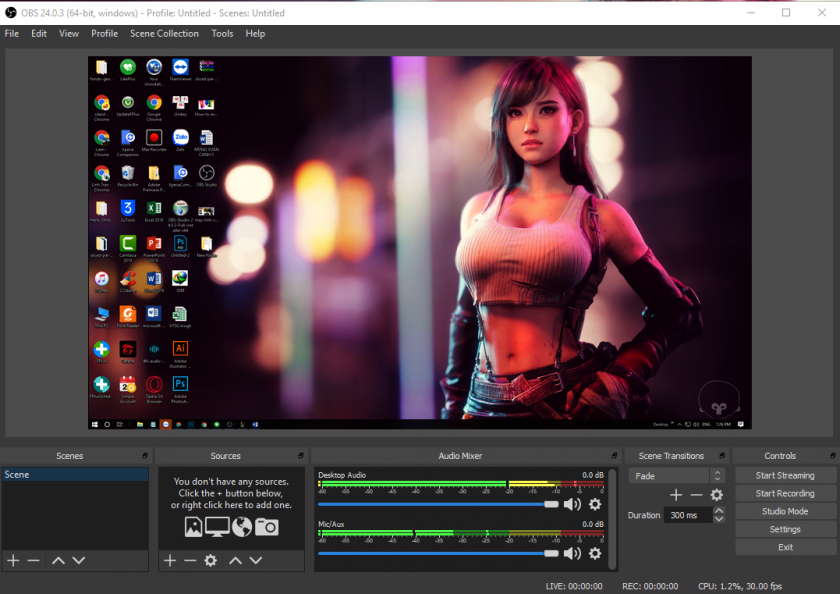Screen dimensions: 840x594
Task: Click the add Source plus icon
Action: [x=169, y=561]
